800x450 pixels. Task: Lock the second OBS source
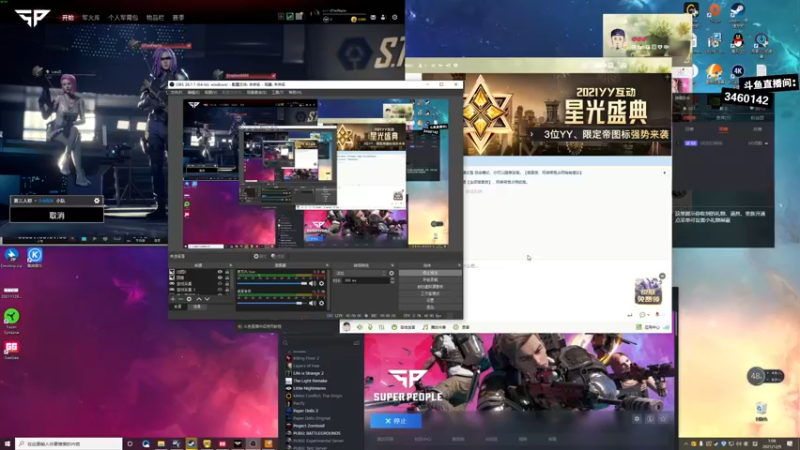tap(227, 278)
